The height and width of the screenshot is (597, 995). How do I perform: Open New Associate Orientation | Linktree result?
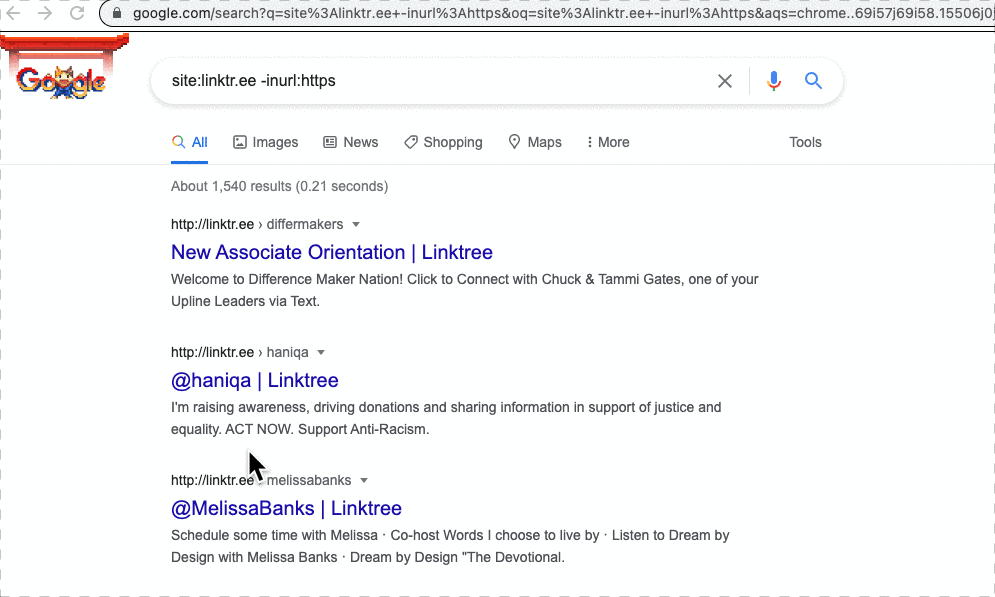[x=332, y=253]
